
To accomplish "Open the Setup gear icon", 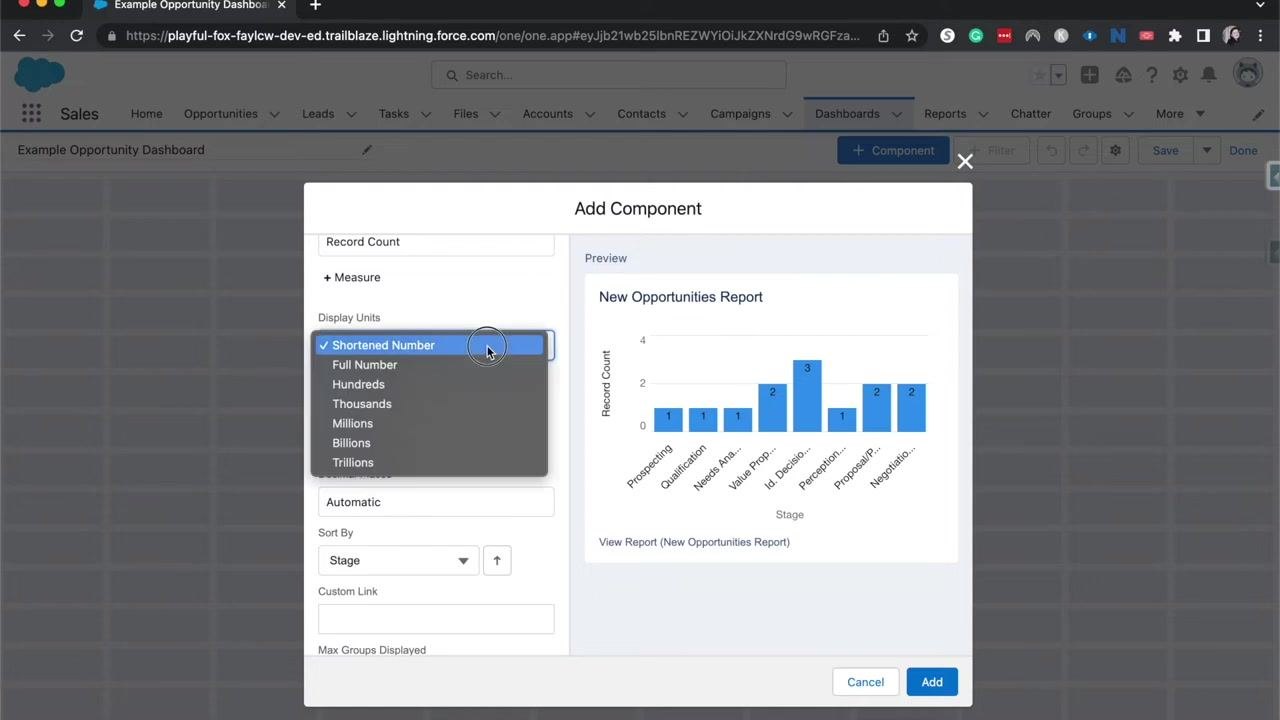I will 1180,75.
